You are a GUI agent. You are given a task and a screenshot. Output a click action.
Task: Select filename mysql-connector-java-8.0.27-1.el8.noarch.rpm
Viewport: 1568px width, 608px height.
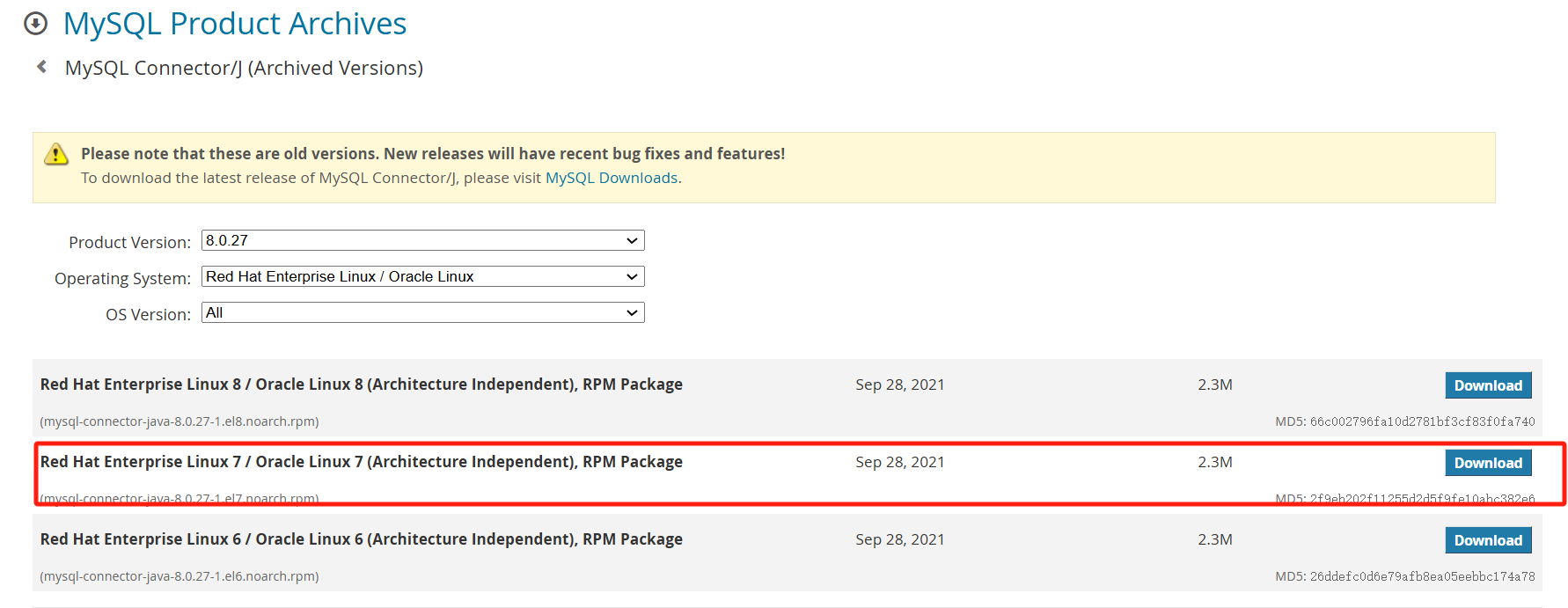coord(180,421)
